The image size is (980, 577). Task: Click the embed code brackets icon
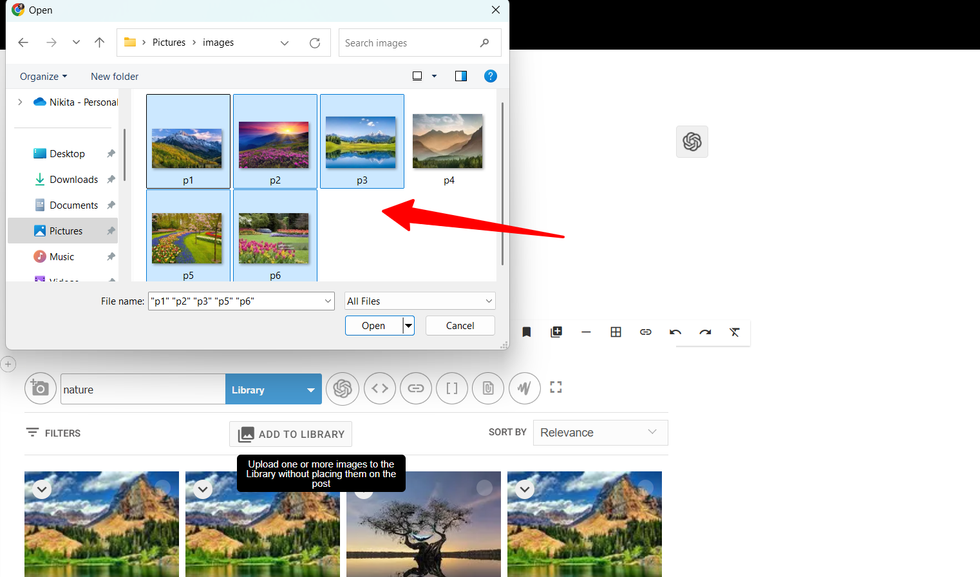[x=379, y=389]
